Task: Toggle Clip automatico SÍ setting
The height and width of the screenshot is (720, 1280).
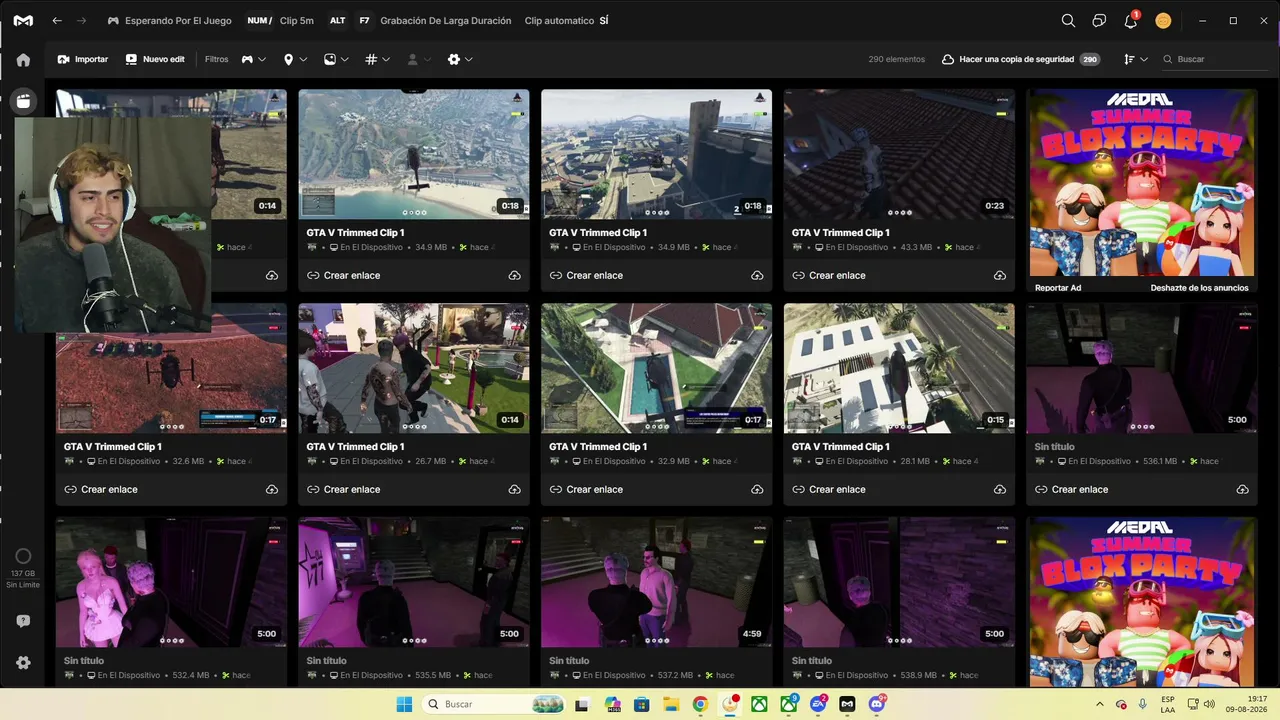Action: [x=566, y=21]
